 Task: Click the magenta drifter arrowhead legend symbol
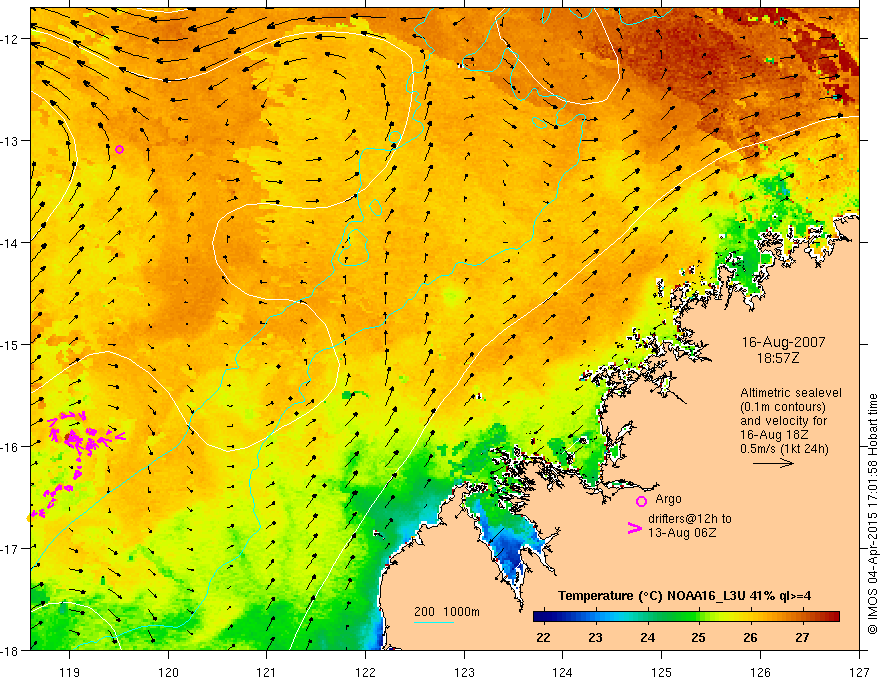pyautogui.click(x=635, y=528)
